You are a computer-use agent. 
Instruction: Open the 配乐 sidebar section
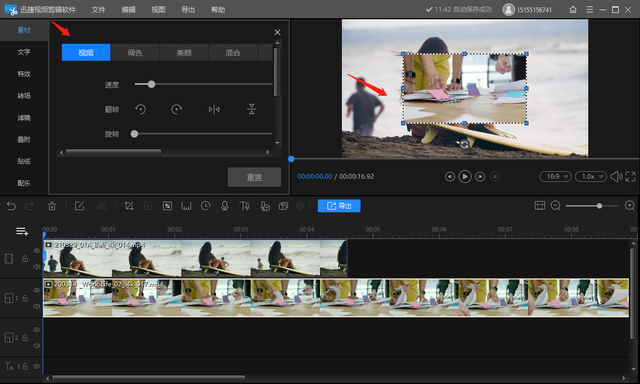click(x=24, y=183)
